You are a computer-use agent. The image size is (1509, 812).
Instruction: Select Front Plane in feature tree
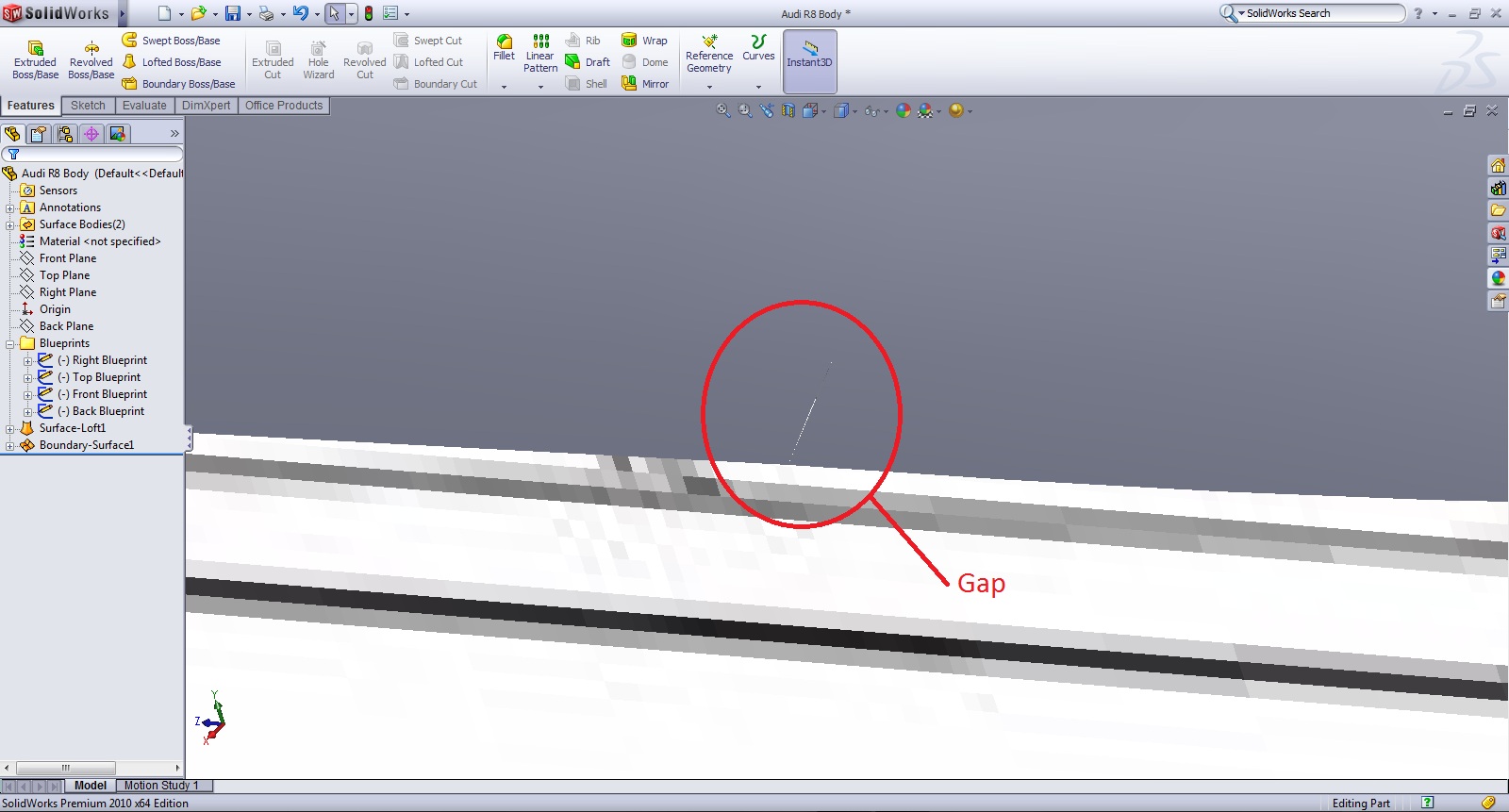[67, 258]
